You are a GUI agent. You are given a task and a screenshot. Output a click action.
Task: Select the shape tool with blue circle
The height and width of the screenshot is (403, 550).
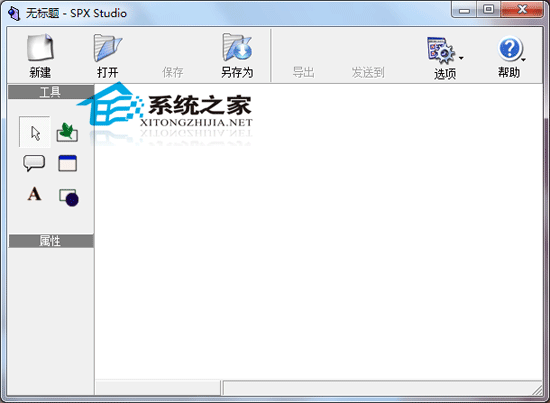[x=69, y=197]
